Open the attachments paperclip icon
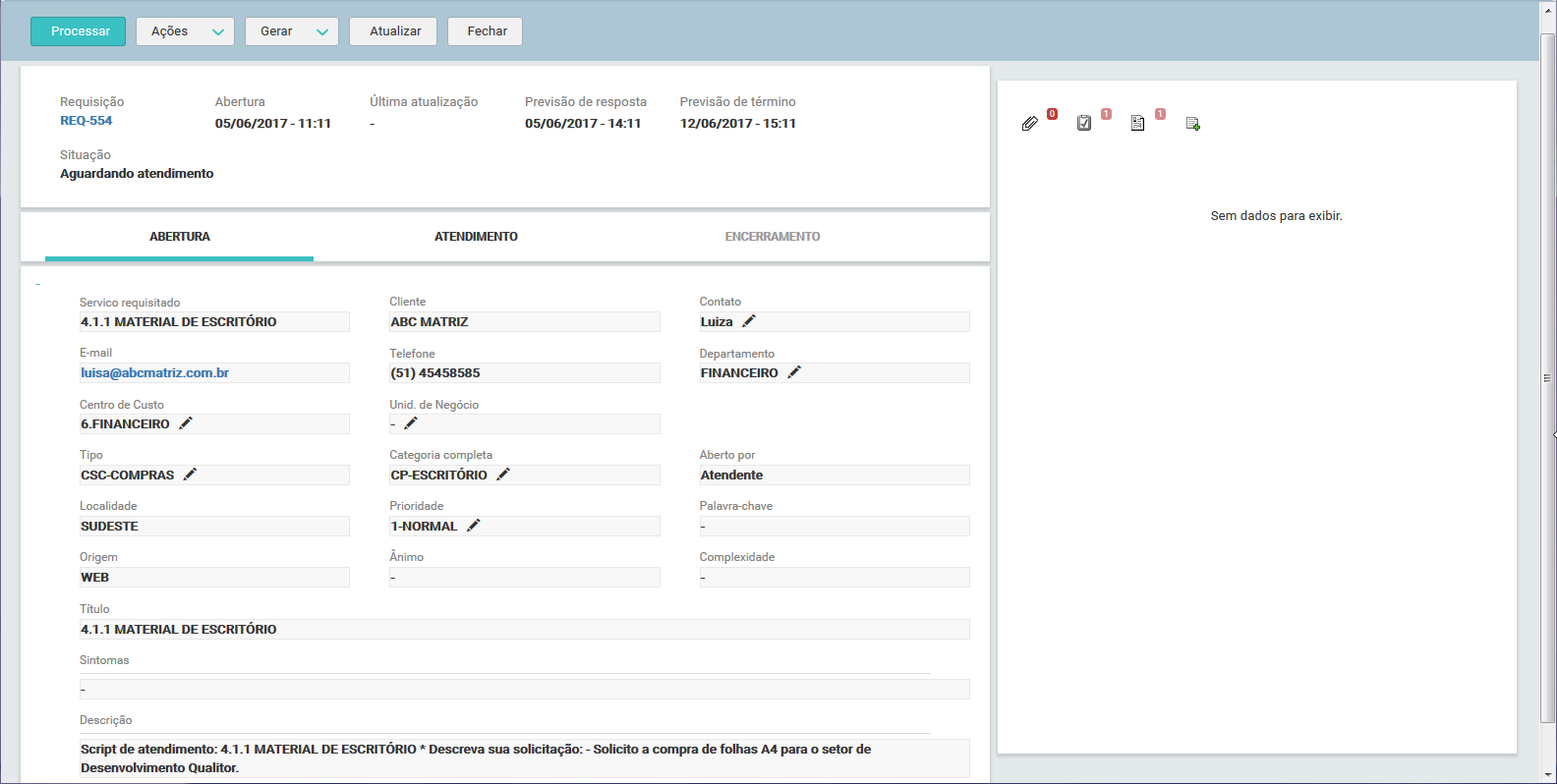Screen dimensions: 1557x784 [1029, 124]
